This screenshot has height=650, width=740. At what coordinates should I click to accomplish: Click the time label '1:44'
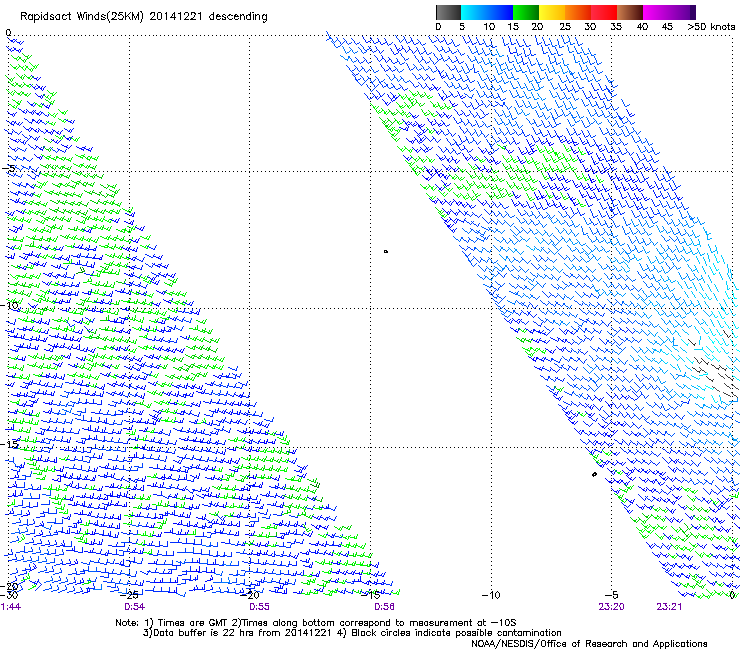(x=11, y=607)
